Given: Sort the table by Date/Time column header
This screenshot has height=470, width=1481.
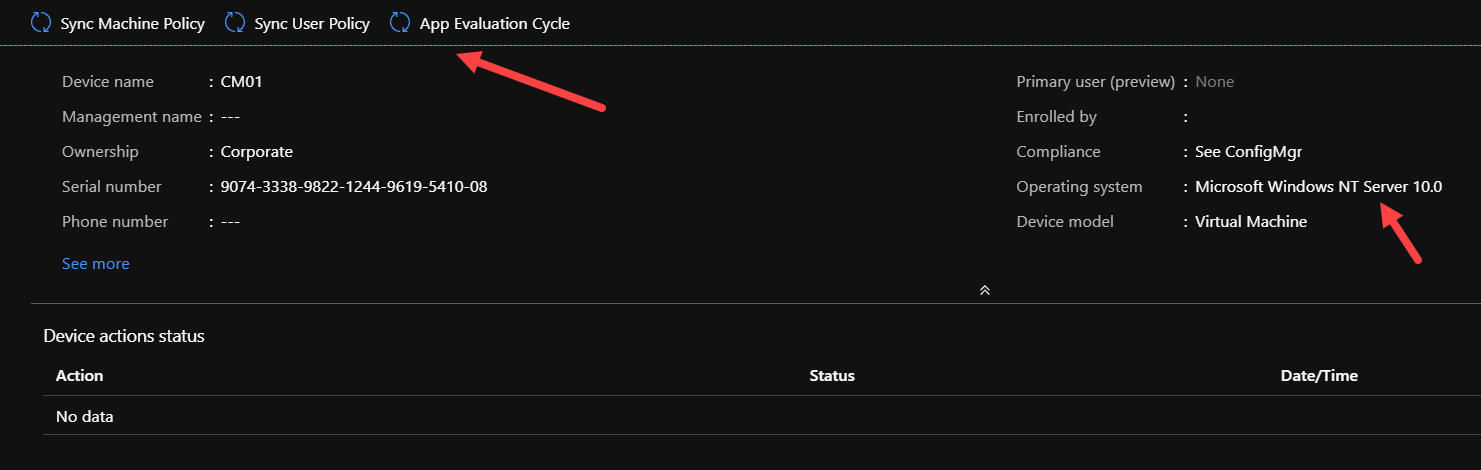Looking at the screenshot, I should 1319,376.
